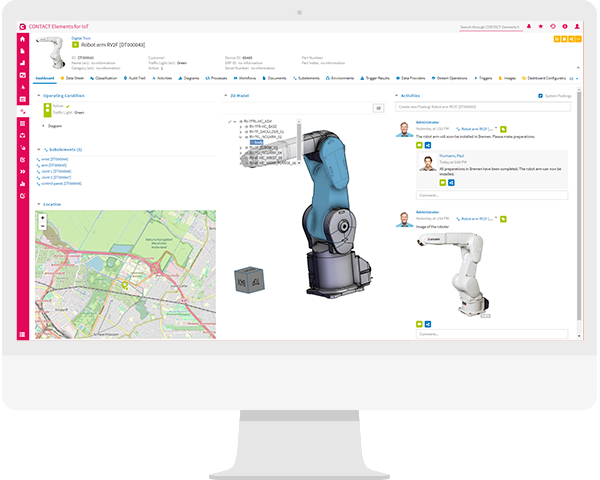Open the Digital Twin breadcrumb link
Viewport: 600px width, 480px height.
tap(81, 38)
